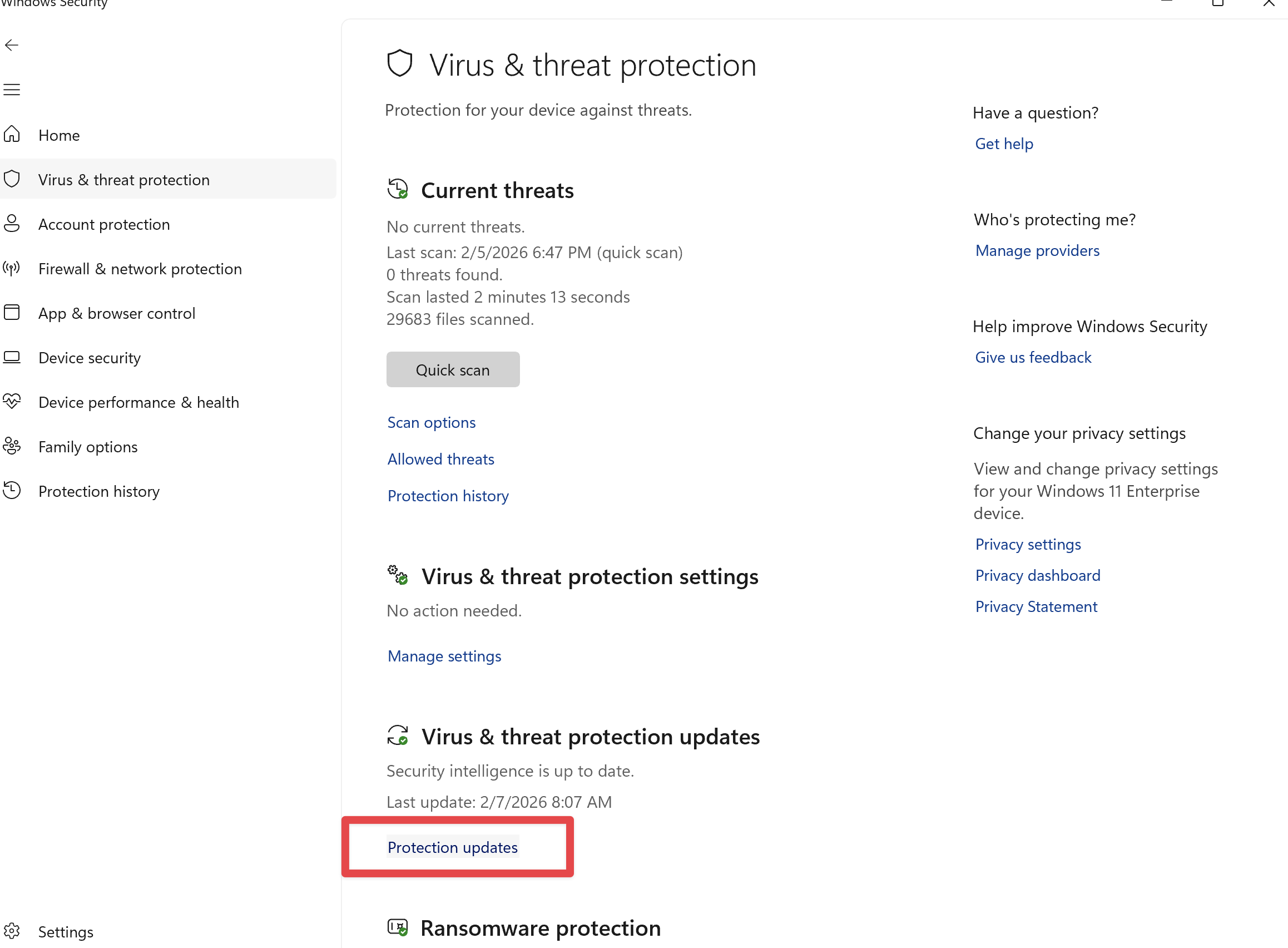Start a Quick scan
The image size is (1288, 948).
pos(453,369)
